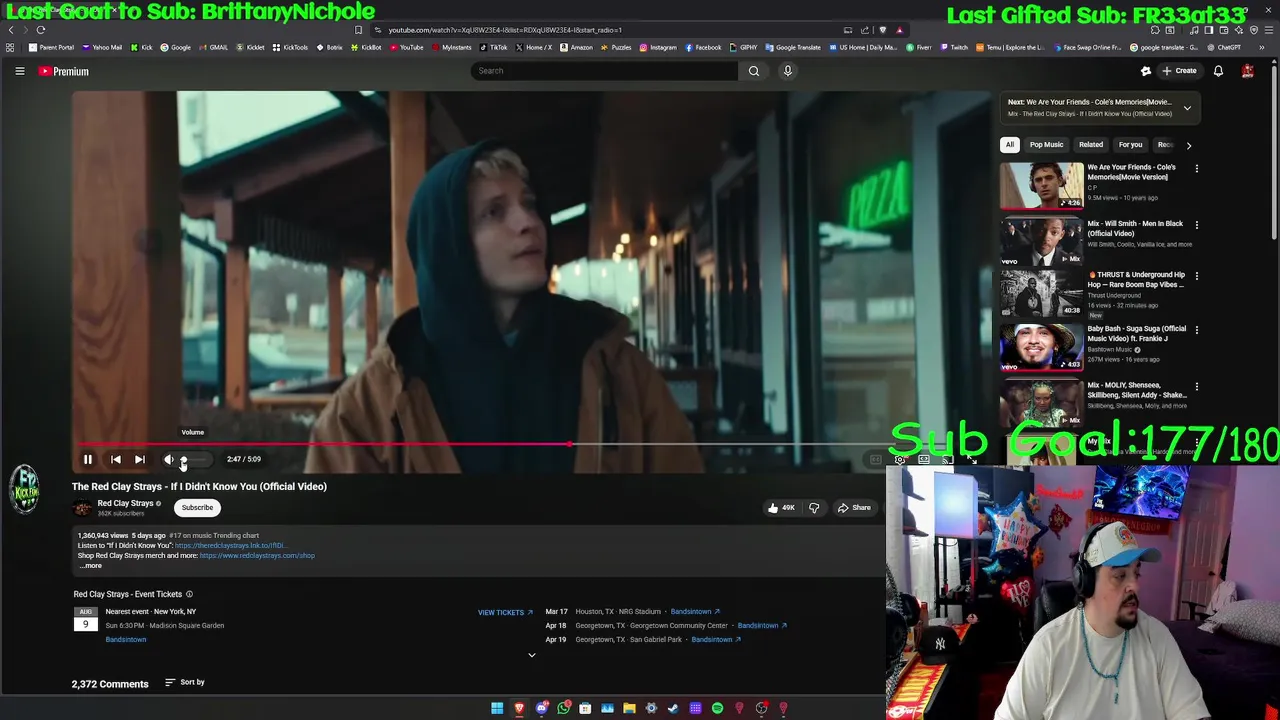Expand the description with ...more
The width and height of the screenshot is (1280, 720).
tap(91, 566)
